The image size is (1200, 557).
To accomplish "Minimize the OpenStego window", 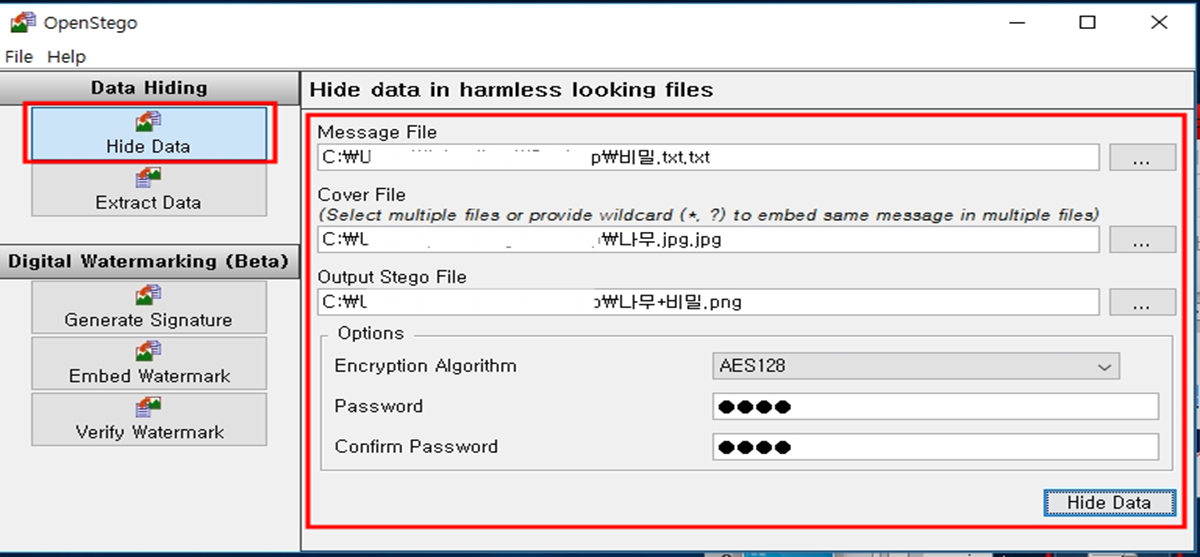I will coord(1018,23).
